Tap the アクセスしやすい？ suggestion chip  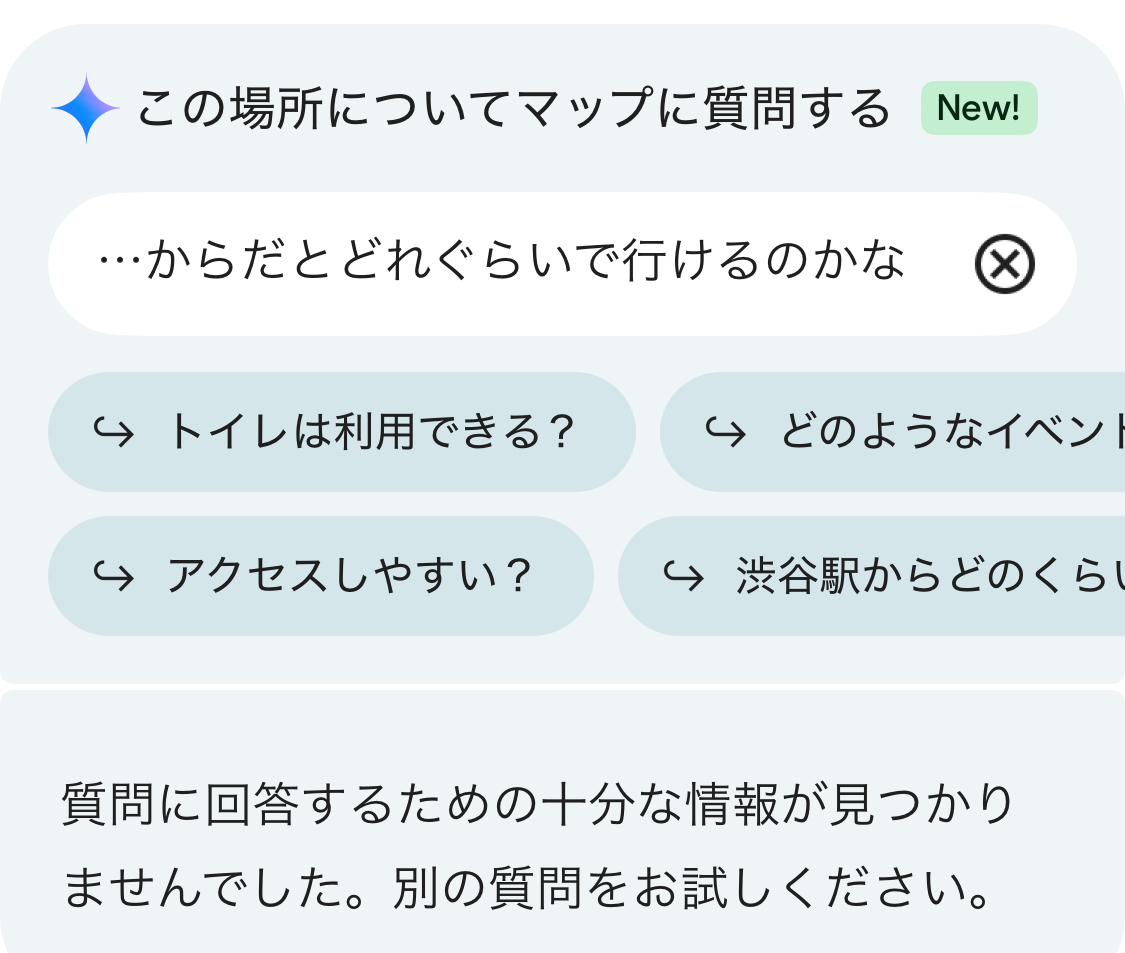click(348, 576)
